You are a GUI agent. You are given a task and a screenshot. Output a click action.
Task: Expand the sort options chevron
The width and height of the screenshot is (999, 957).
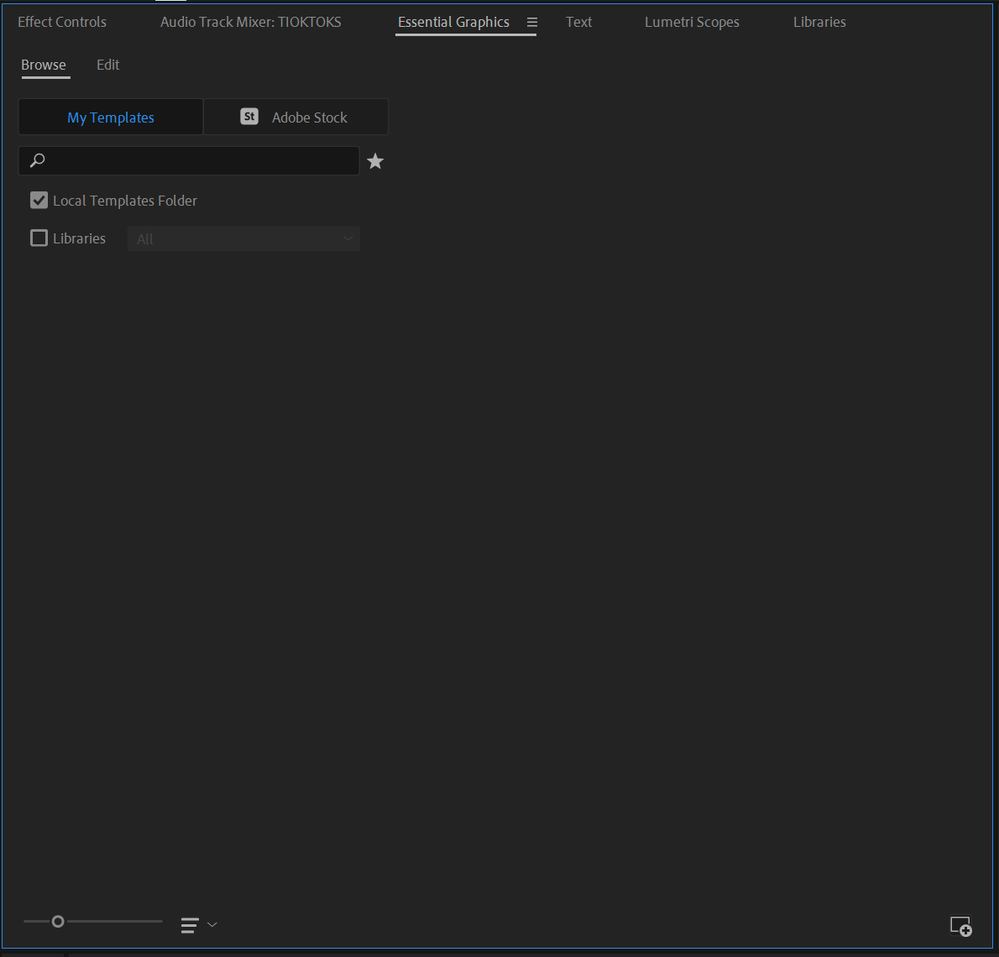[x=212, y=925]
